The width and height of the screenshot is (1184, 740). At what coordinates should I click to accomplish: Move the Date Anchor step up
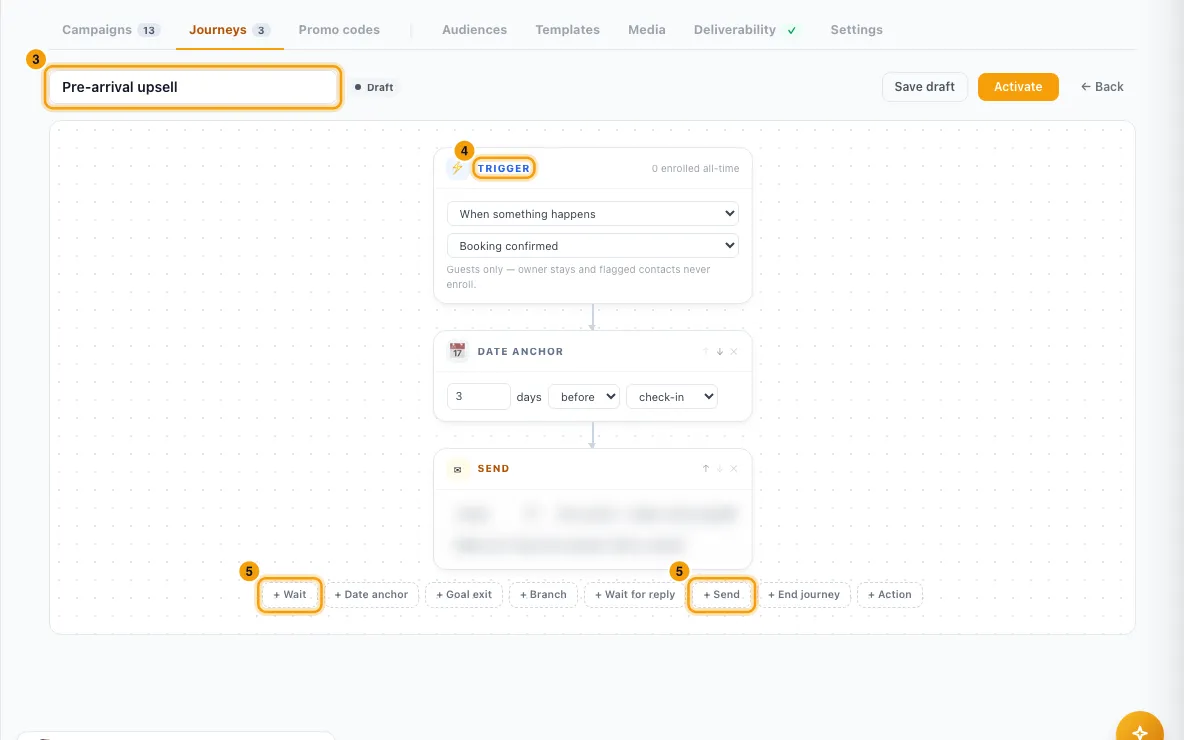coord(705,351)
